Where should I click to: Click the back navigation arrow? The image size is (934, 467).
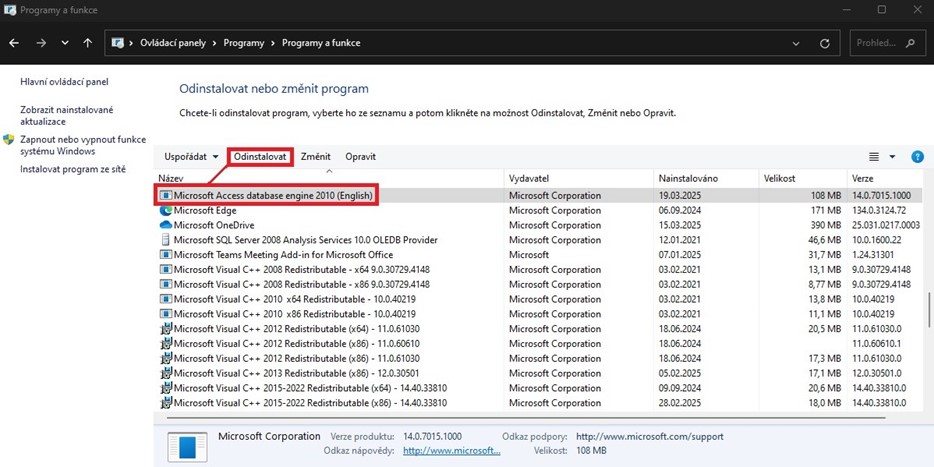coord(14,43)
